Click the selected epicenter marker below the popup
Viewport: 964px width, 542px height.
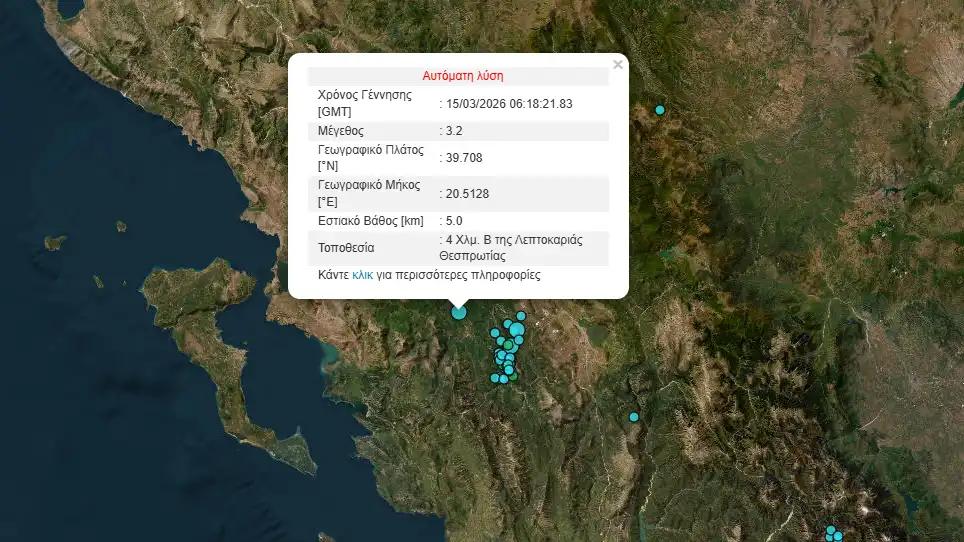(x=459, y=312)
